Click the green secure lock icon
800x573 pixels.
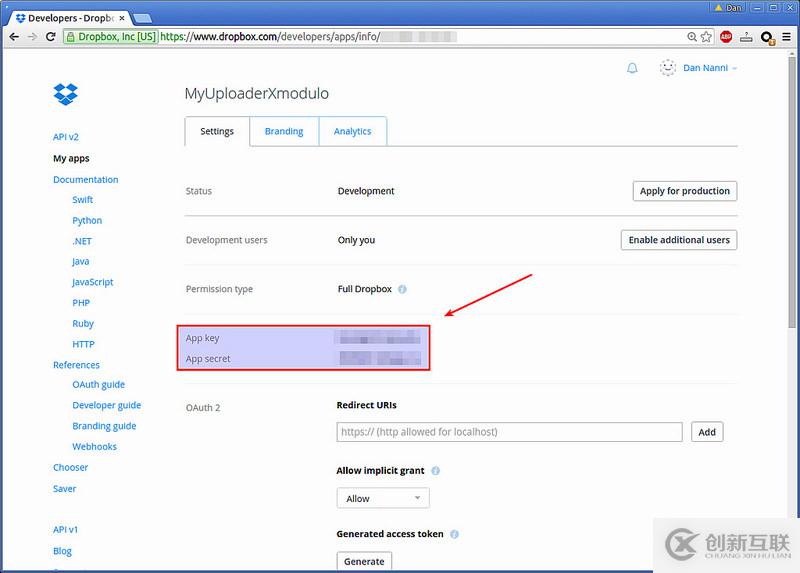click(70, 37)
